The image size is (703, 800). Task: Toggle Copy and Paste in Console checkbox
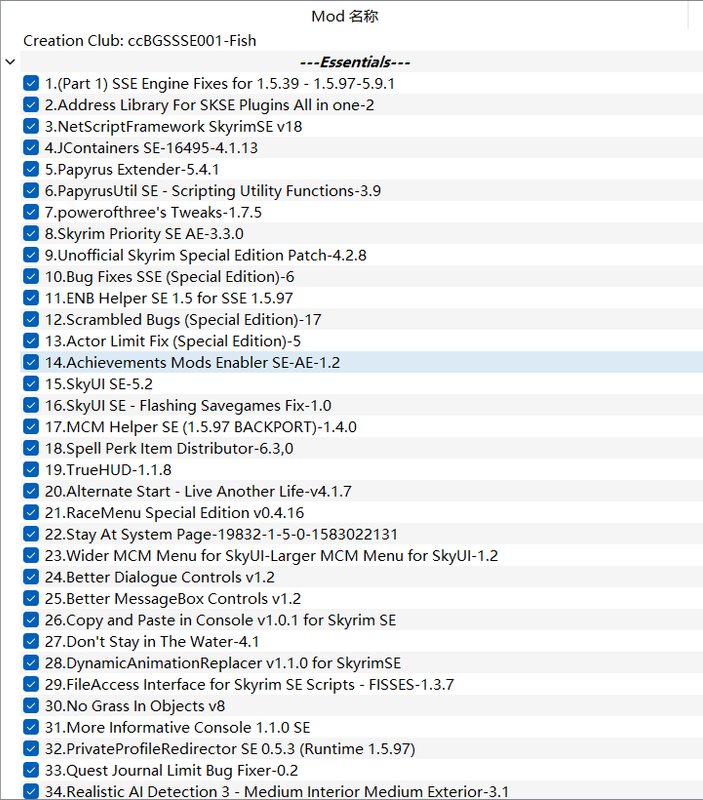(31, 620)
